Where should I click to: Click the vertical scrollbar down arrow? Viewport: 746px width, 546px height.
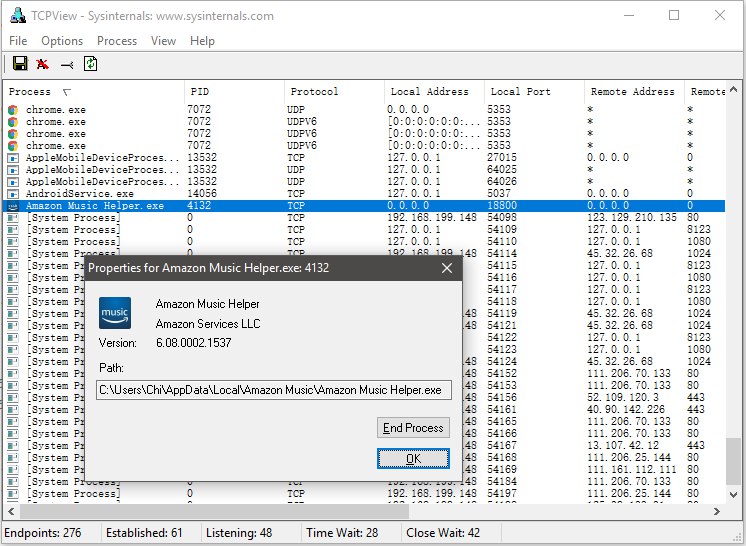tap(734, 495)
